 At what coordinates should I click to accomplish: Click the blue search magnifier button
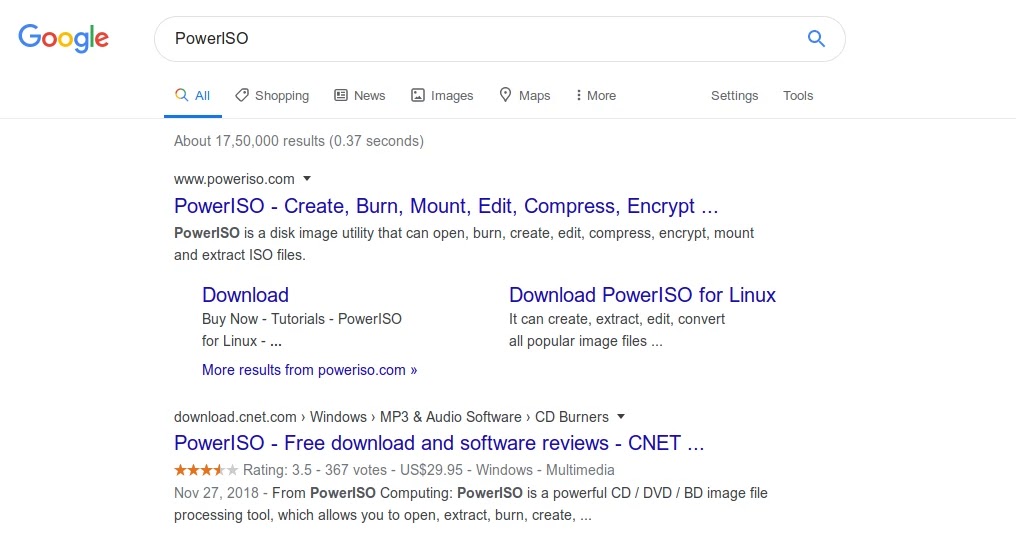(x=816, y=39)
